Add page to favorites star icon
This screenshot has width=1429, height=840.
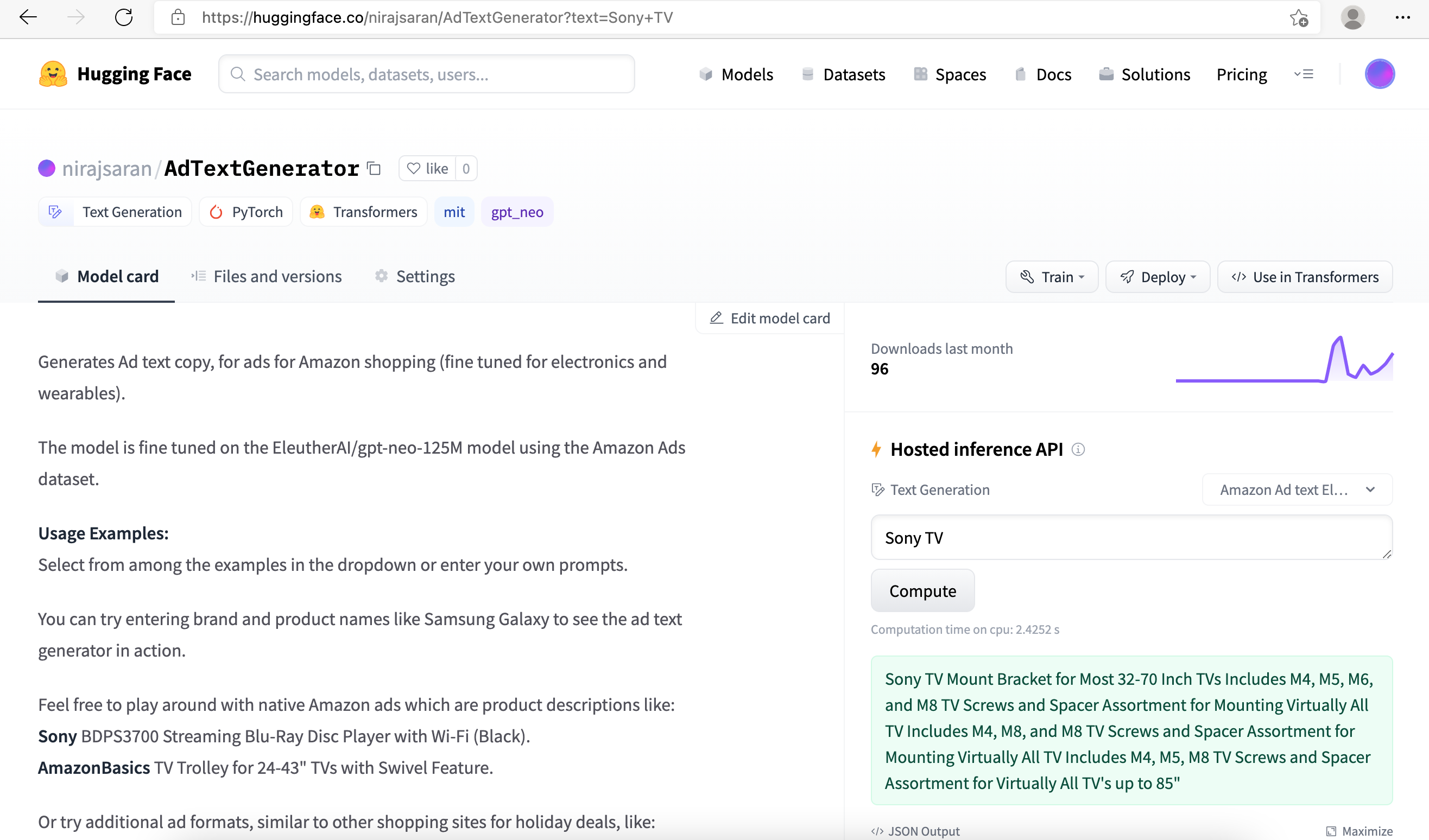coord(1299,17)
